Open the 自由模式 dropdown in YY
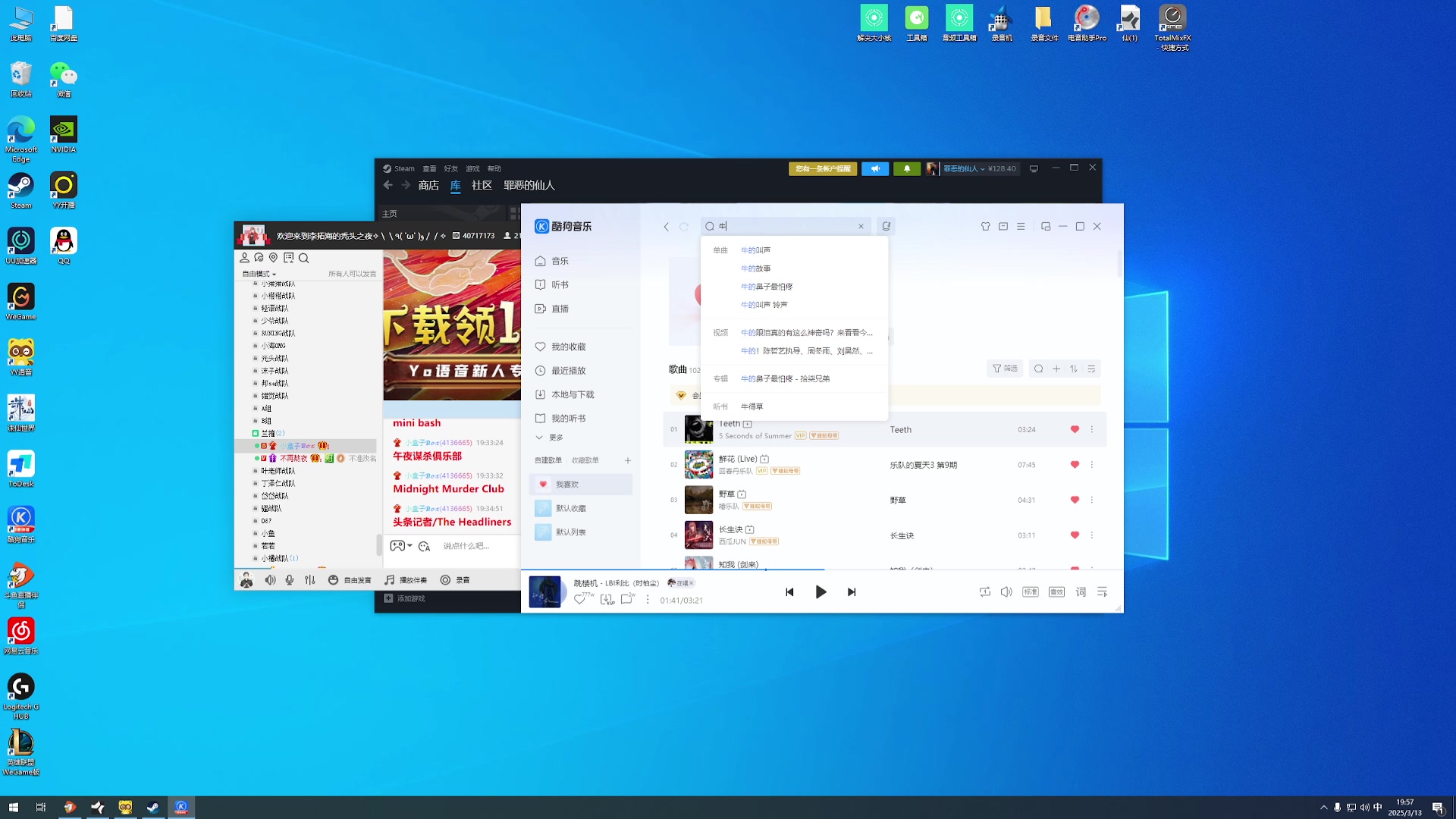Viewport: 1456px width, 819px height. 259,274
